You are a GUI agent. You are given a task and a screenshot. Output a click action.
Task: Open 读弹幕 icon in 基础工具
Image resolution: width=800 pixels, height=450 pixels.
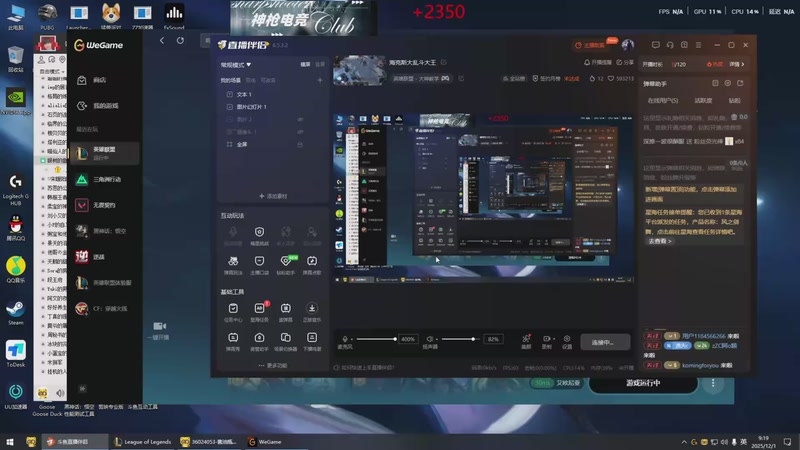pyautogui.click(x=286, y=308)
